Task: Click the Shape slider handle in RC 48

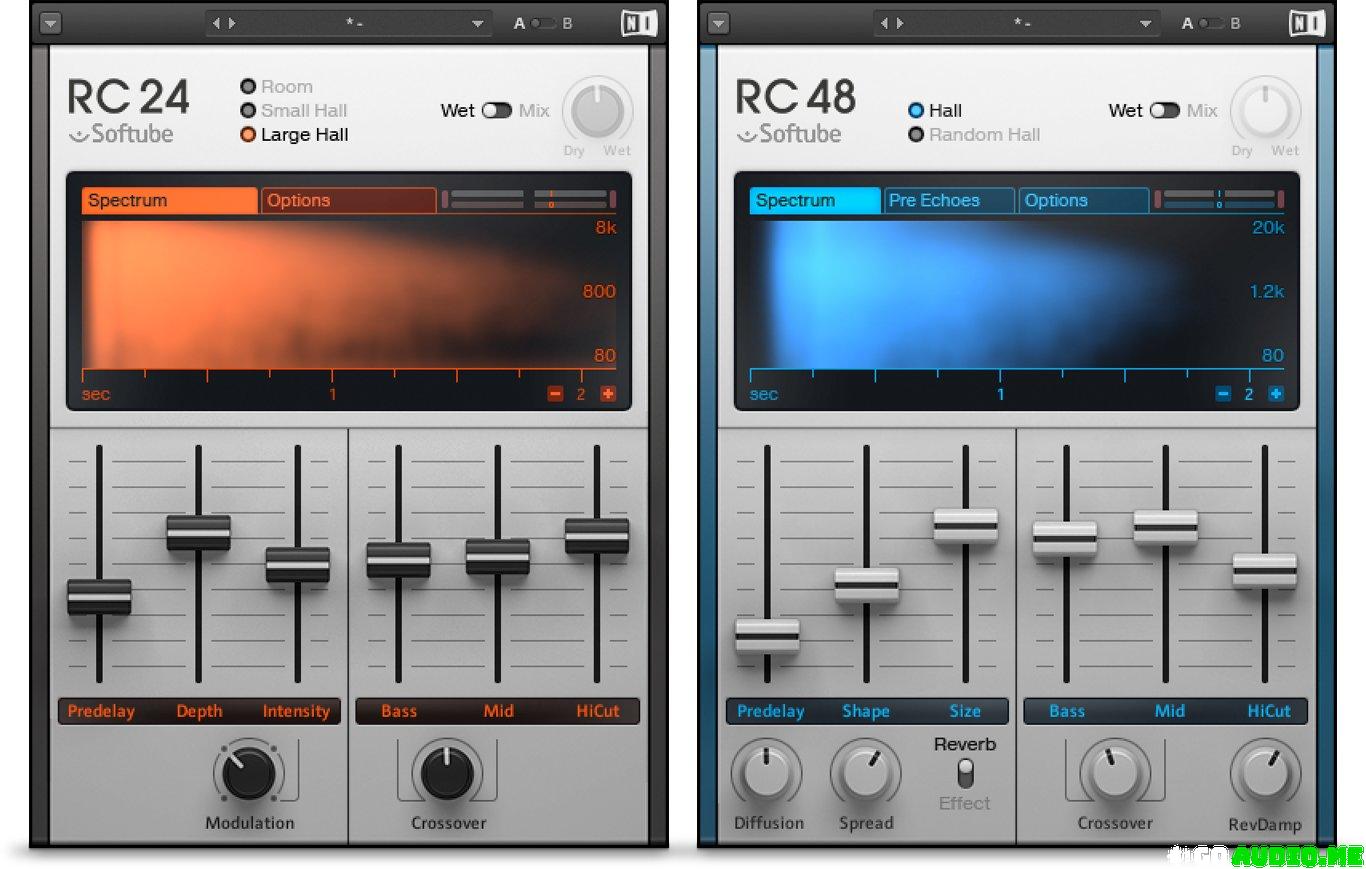Action: pyautogui.click(x=866, y=585)
